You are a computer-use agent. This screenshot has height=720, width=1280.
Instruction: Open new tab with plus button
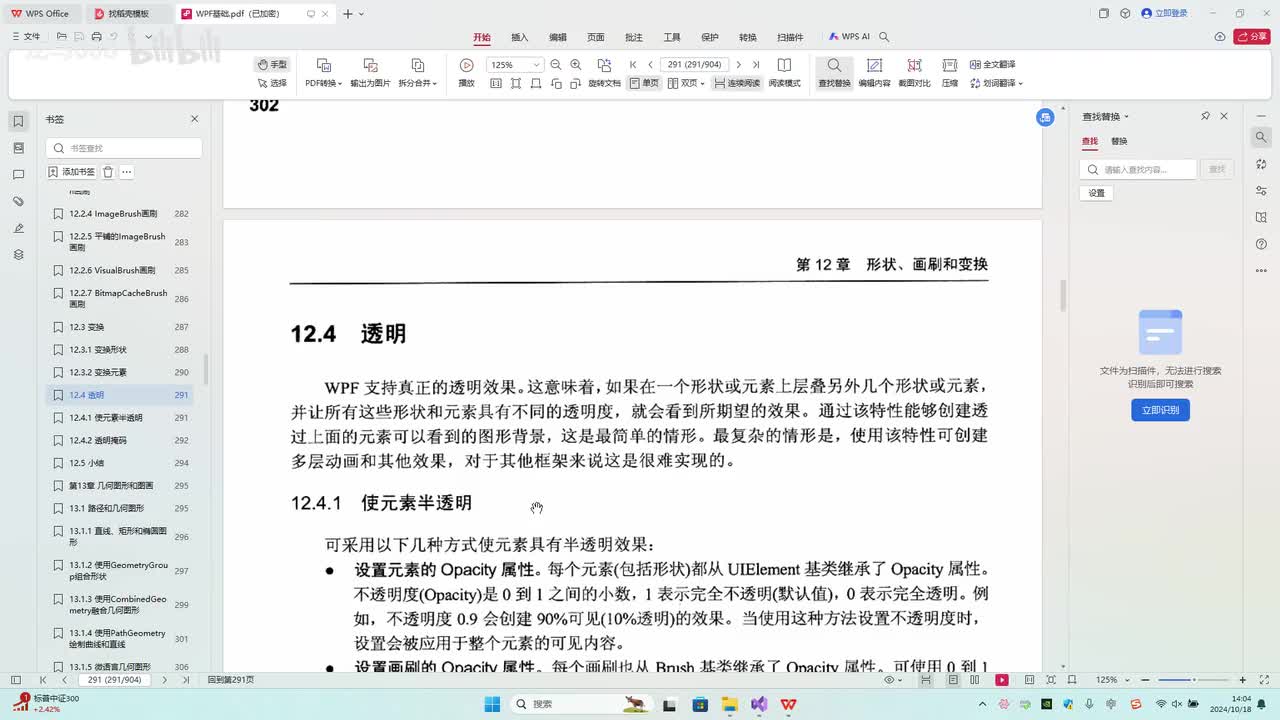click(347, 14)
